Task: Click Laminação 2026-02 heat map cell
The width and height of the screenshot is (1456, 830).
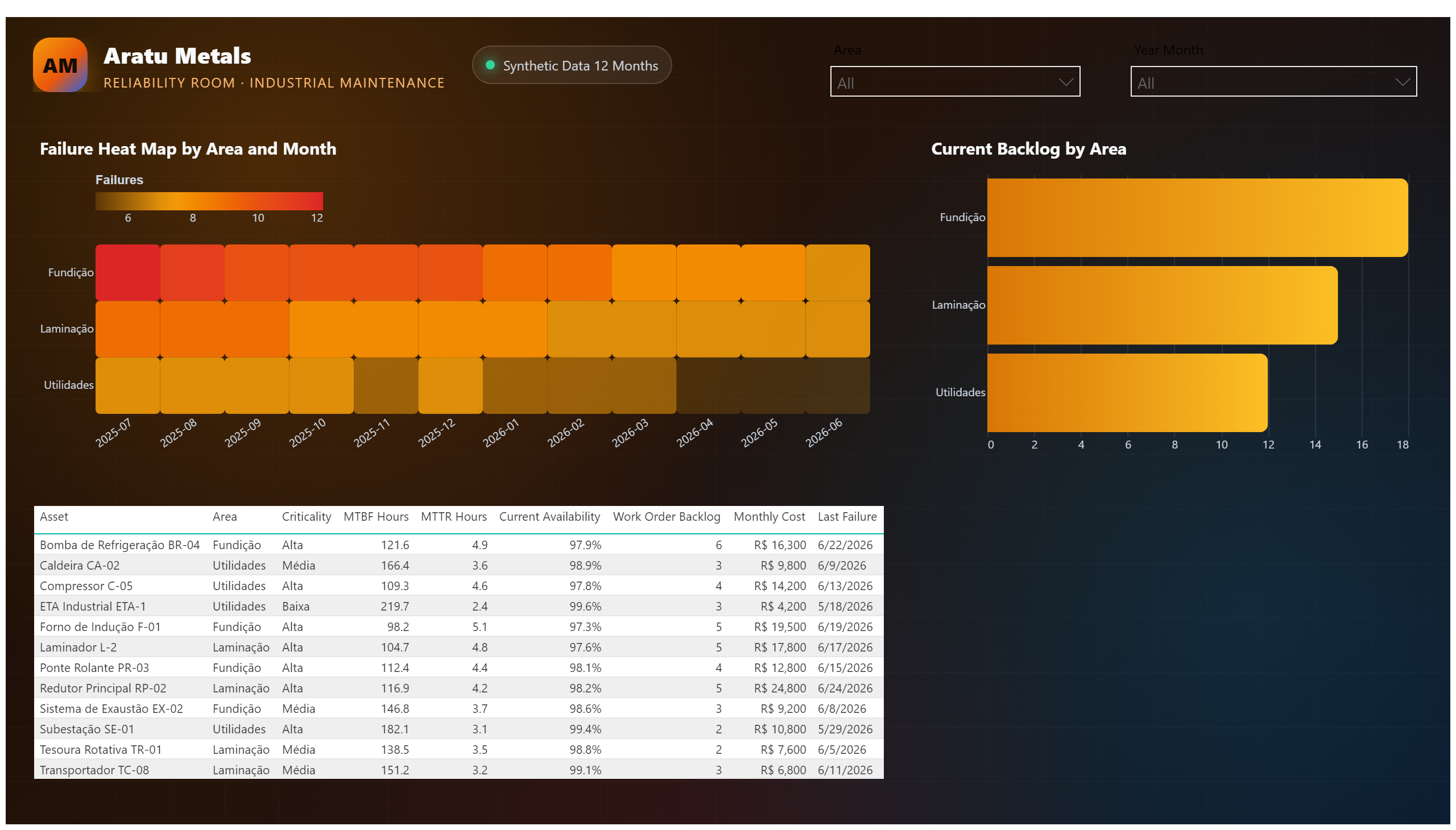Action: tap(580, 329)
